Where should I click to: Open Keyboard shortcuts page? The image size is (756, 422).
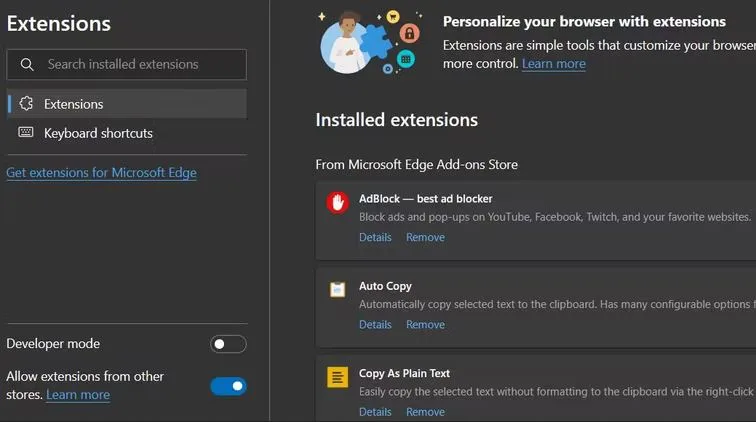coord(127,133)
